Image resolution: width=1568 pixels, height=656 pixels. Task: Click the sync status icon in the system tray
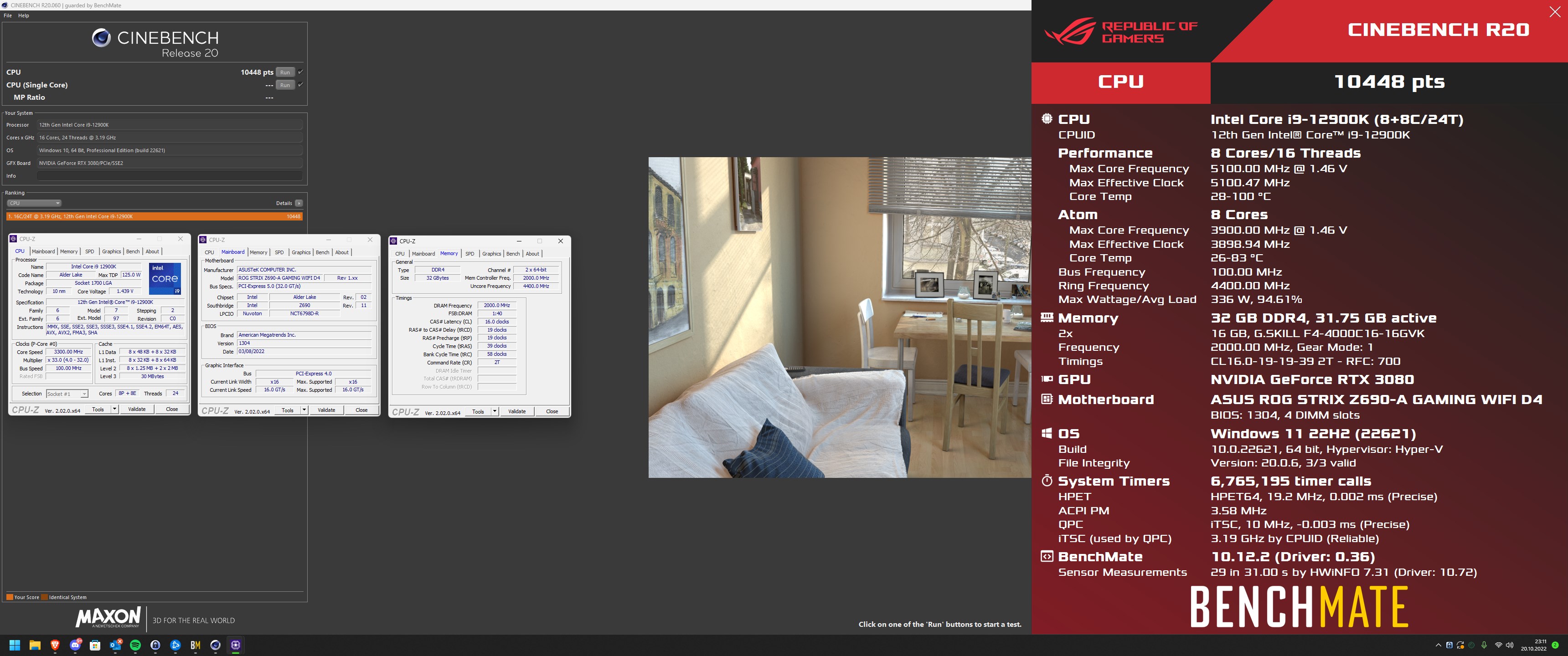(x=1460, y=645)
